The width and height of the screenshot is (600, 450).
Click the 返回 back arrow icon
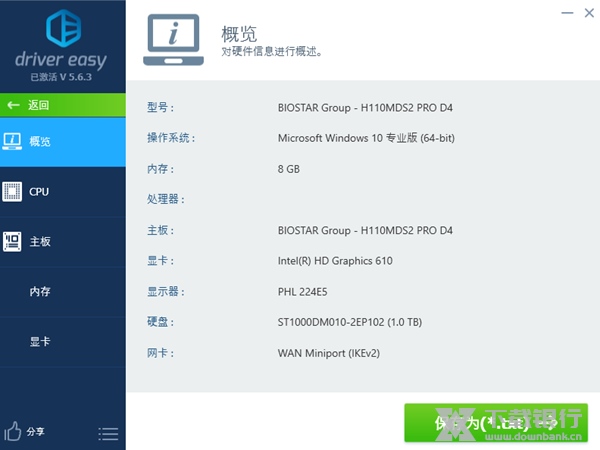pos(13,105)
